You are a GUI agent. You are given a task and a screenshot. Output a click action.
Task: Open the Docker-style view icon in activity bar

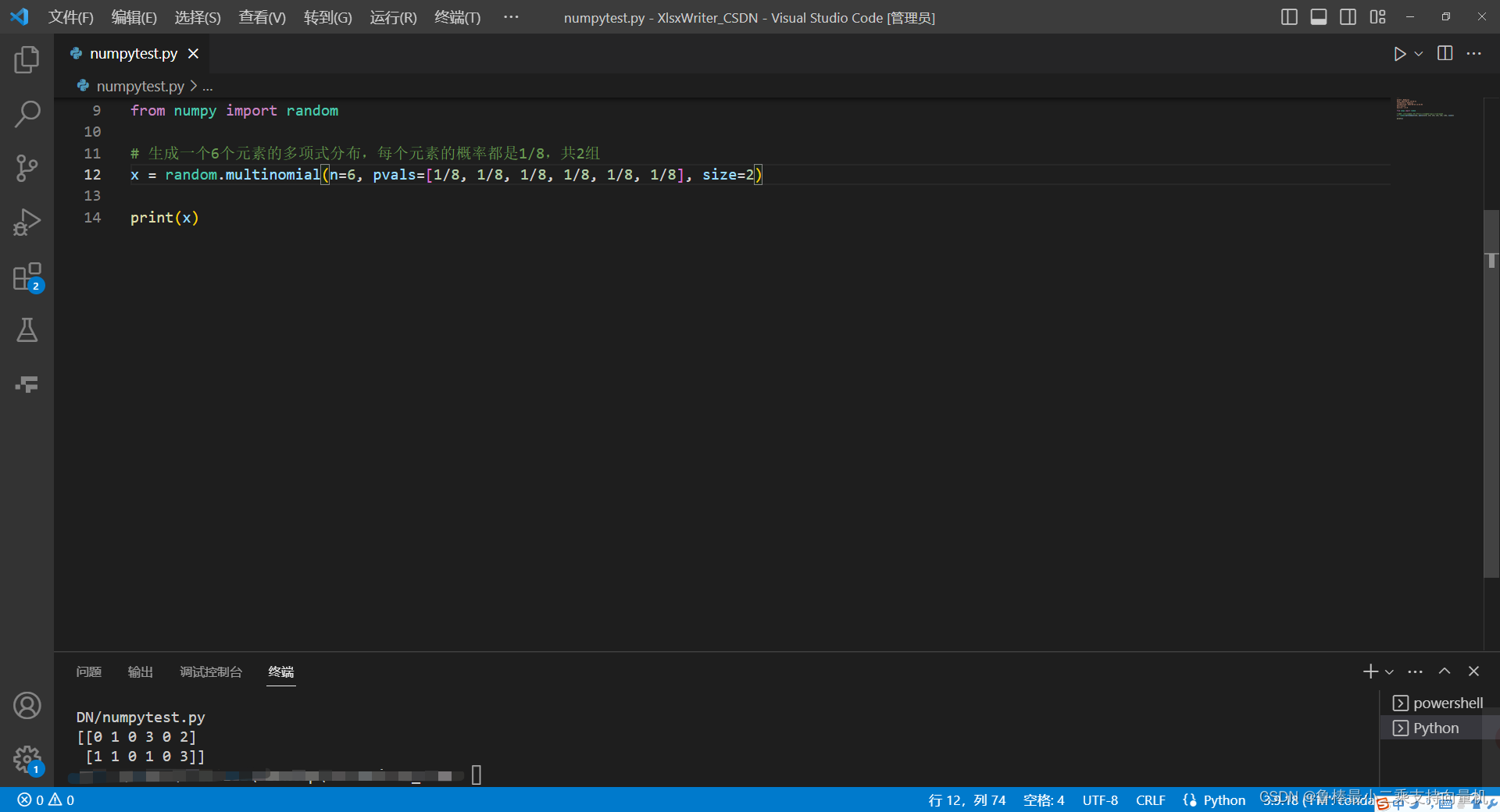pyautogui.click(x=27, y=384)
